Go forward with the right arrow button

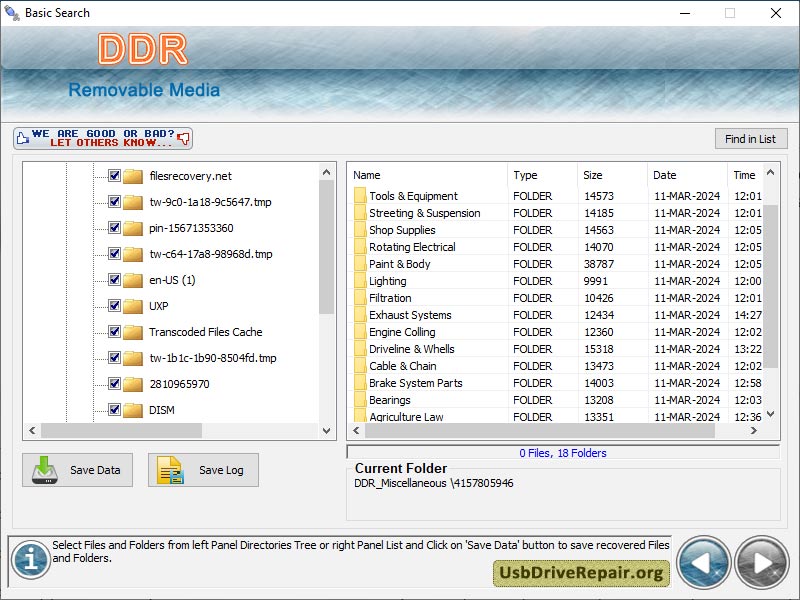[x=762, y=563]
